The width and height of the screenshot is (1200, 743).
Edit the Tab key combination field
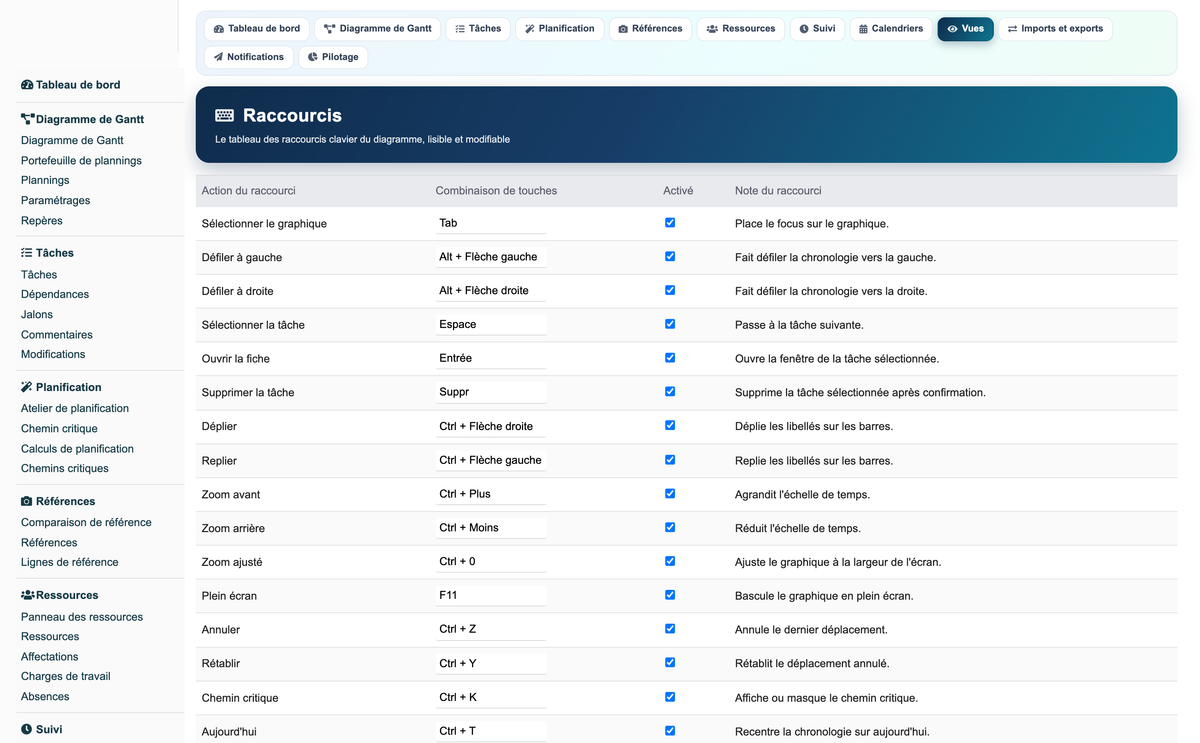coord(491,223)
